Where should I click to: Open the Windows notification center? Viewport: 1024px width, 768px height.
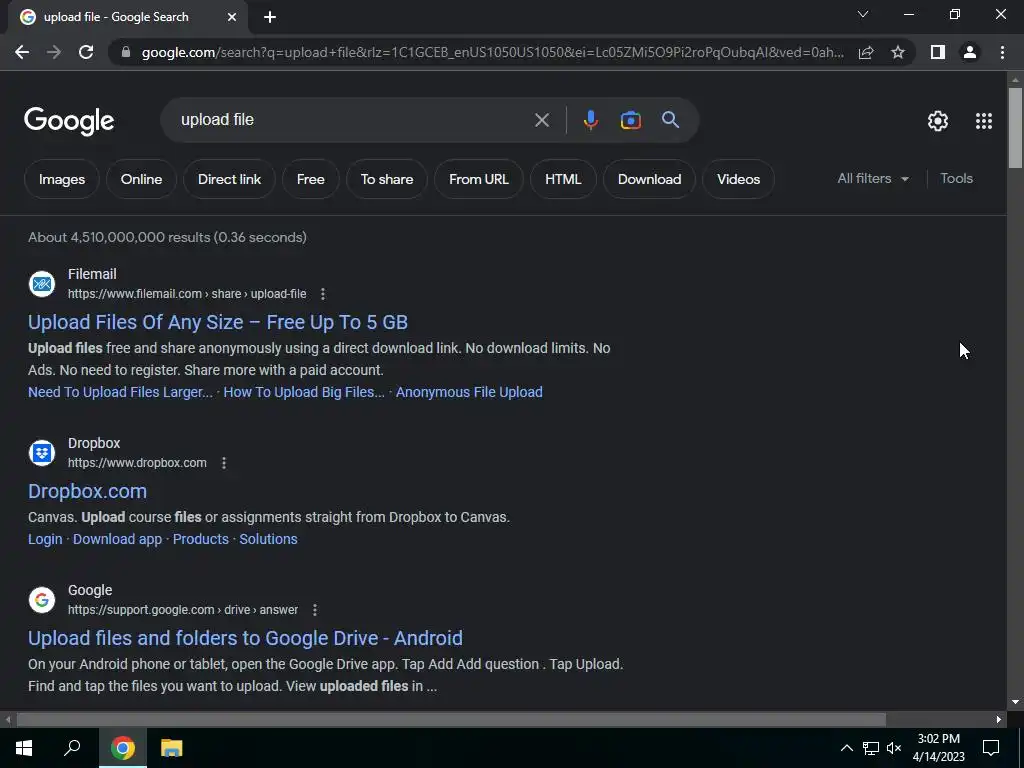click(x=991, y=748)
